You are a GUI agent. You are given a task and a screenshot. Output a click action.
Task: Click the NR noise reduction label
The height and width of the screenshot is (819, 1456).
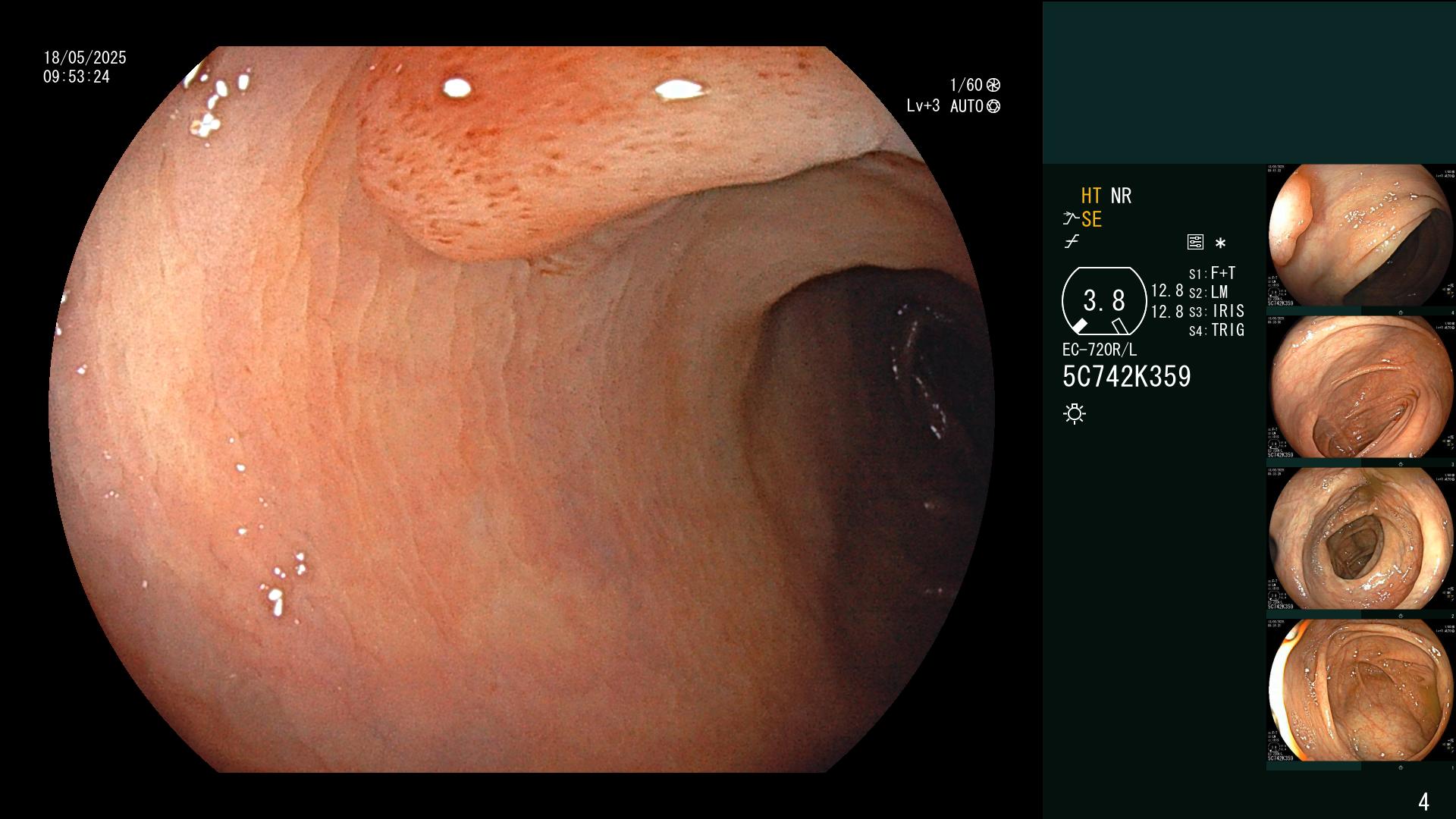tap(1121, 196)
